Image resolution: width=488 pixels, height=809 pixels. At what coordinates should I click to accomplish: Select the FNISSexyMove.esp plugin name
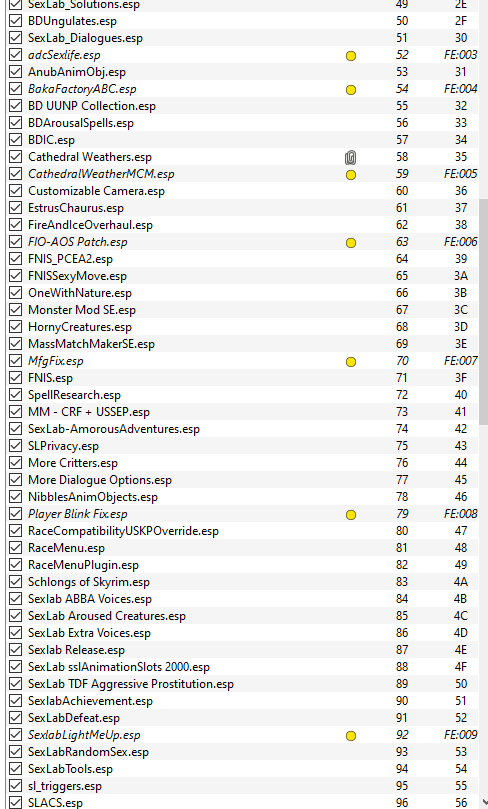(77, 276)
